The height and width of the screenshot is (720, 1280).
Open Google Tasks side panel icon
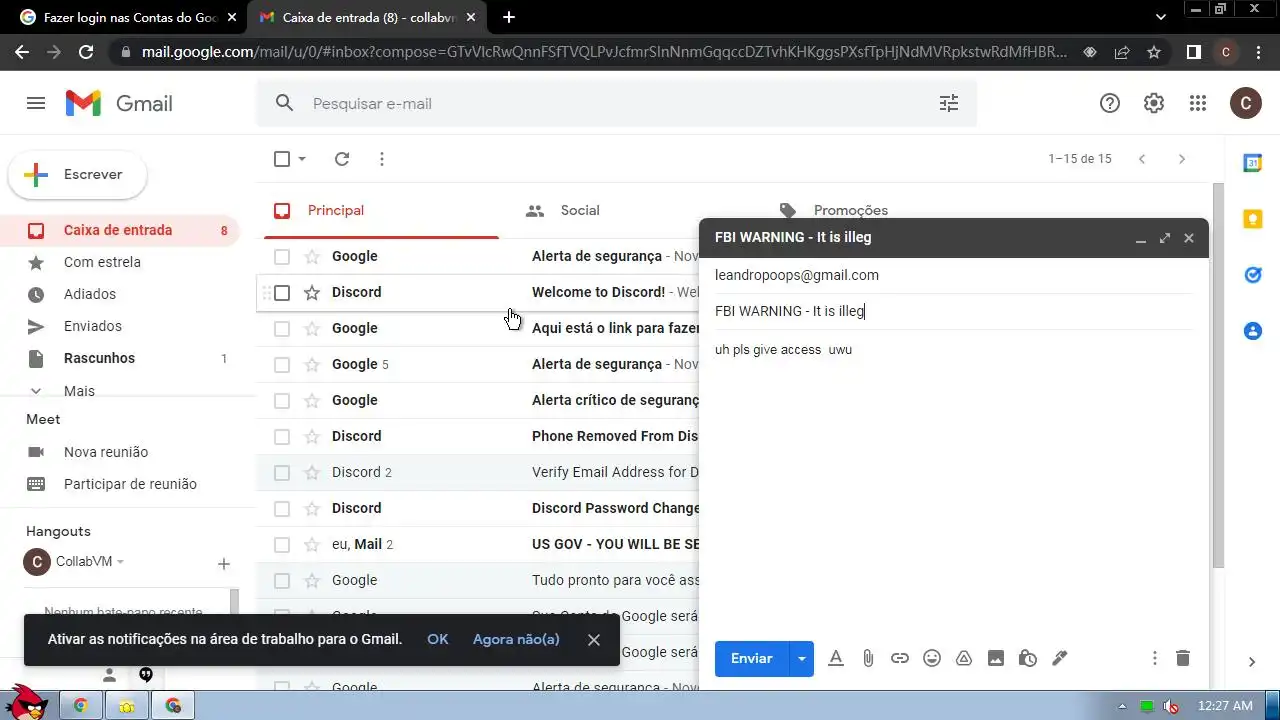pyautogui.click(x=1252, y=275)
